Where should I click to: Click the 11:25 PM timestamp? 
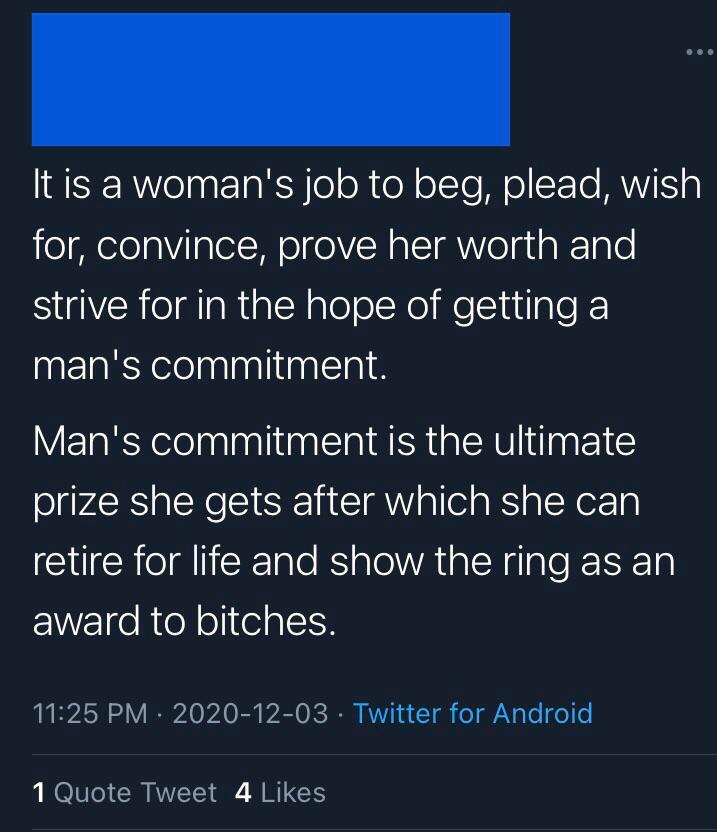(90, 713)
